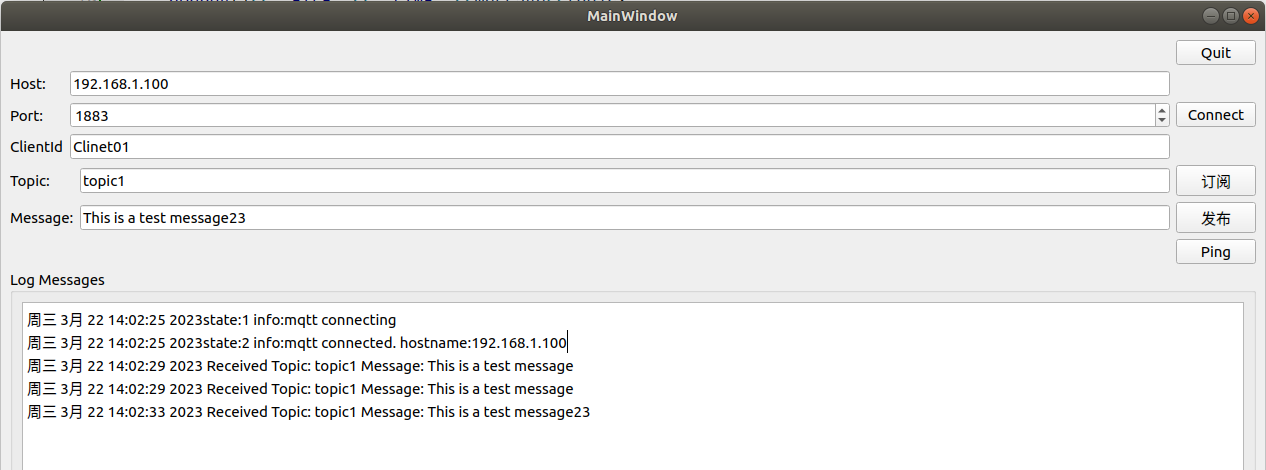Click the 'Host:' label
Viewport: 1266px width, 470px height.
click(x=28, y=84)
